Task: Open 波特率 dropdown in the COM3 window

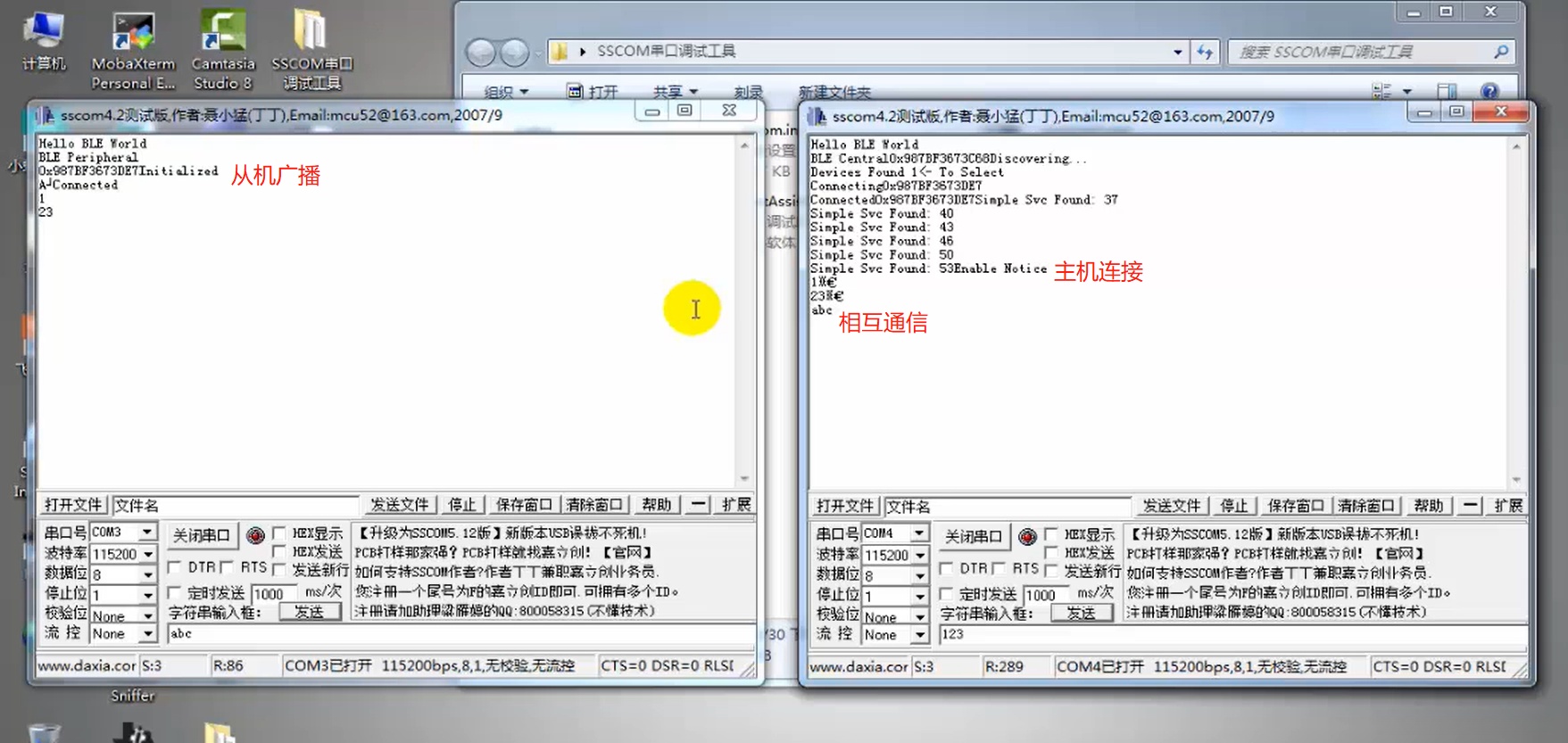Action: coord(147,554)
